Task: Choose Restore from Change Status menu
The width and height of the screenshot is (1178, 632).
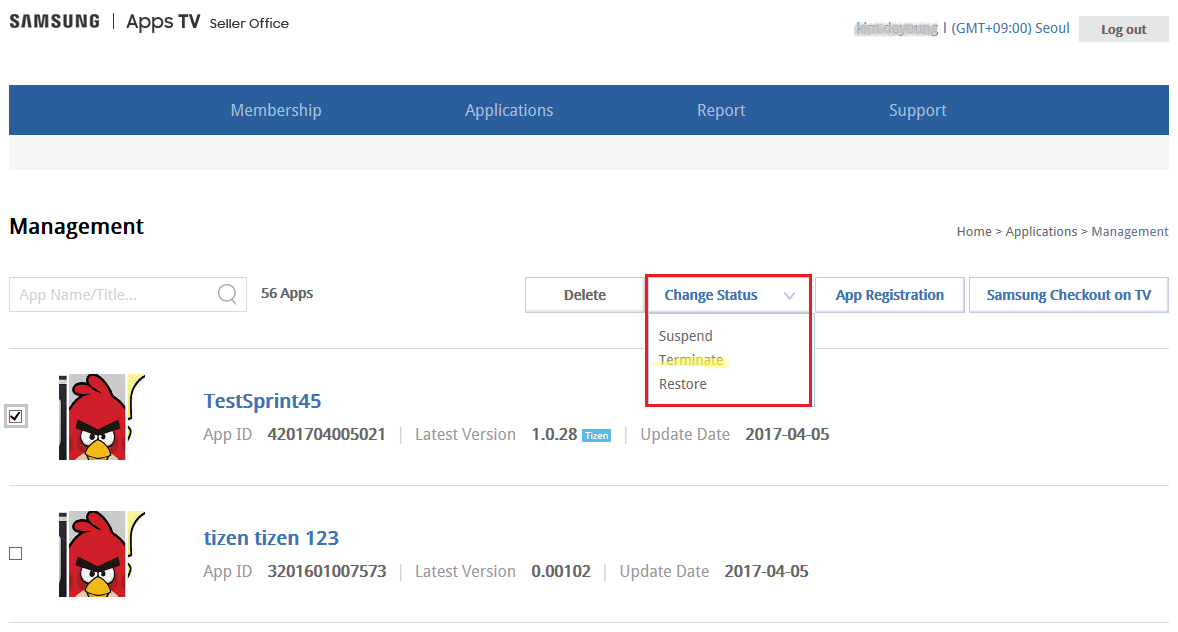Action: (x=682, y=384)
